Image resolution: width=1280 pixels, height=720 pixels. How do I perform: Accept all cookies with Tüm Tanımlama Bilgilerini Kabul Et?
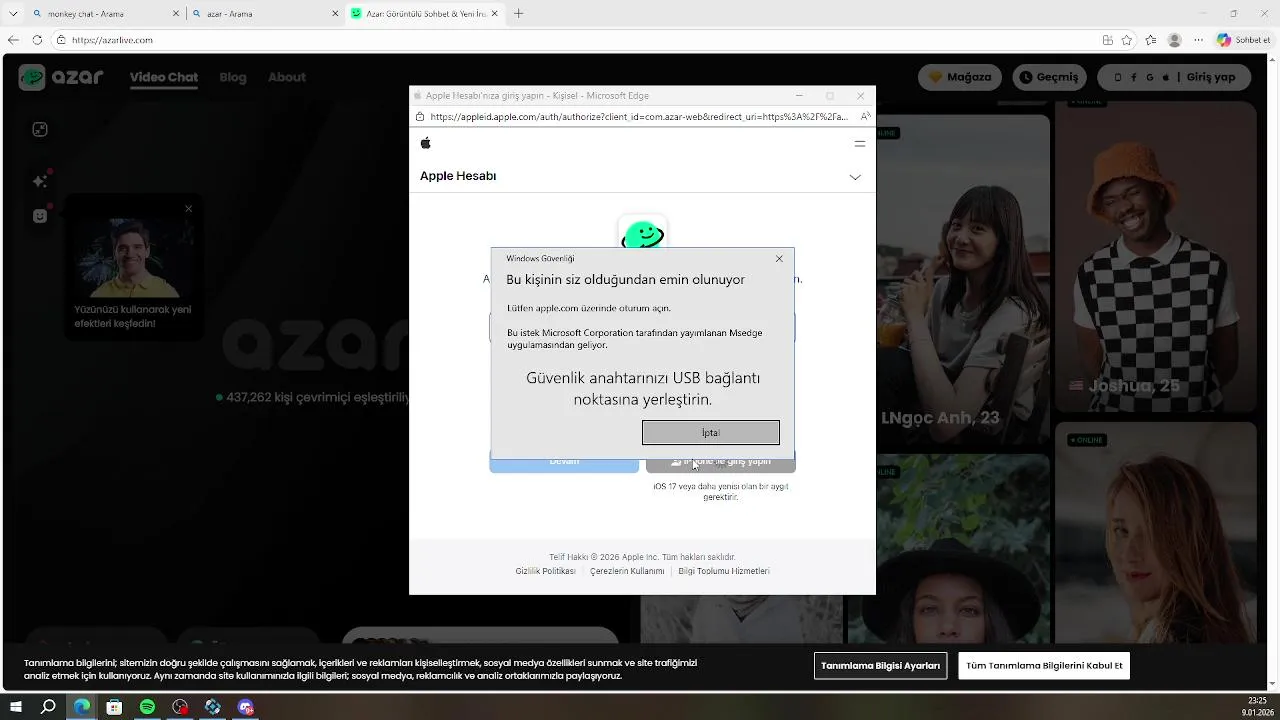click(1044, 666)
